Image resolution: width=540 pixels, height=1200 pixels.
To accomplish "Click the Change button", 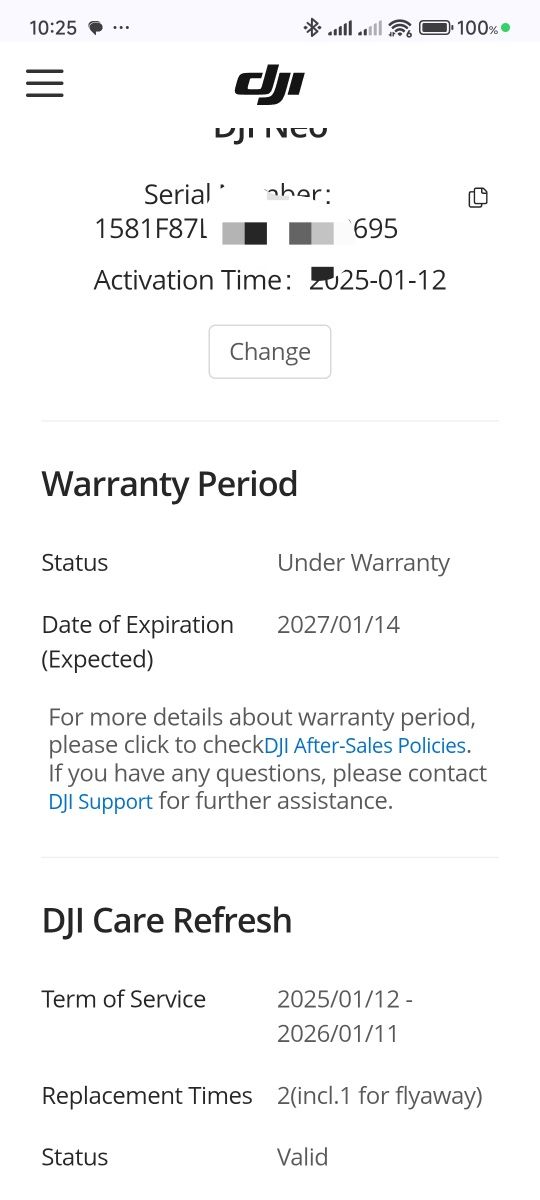I will coord(270,352).
